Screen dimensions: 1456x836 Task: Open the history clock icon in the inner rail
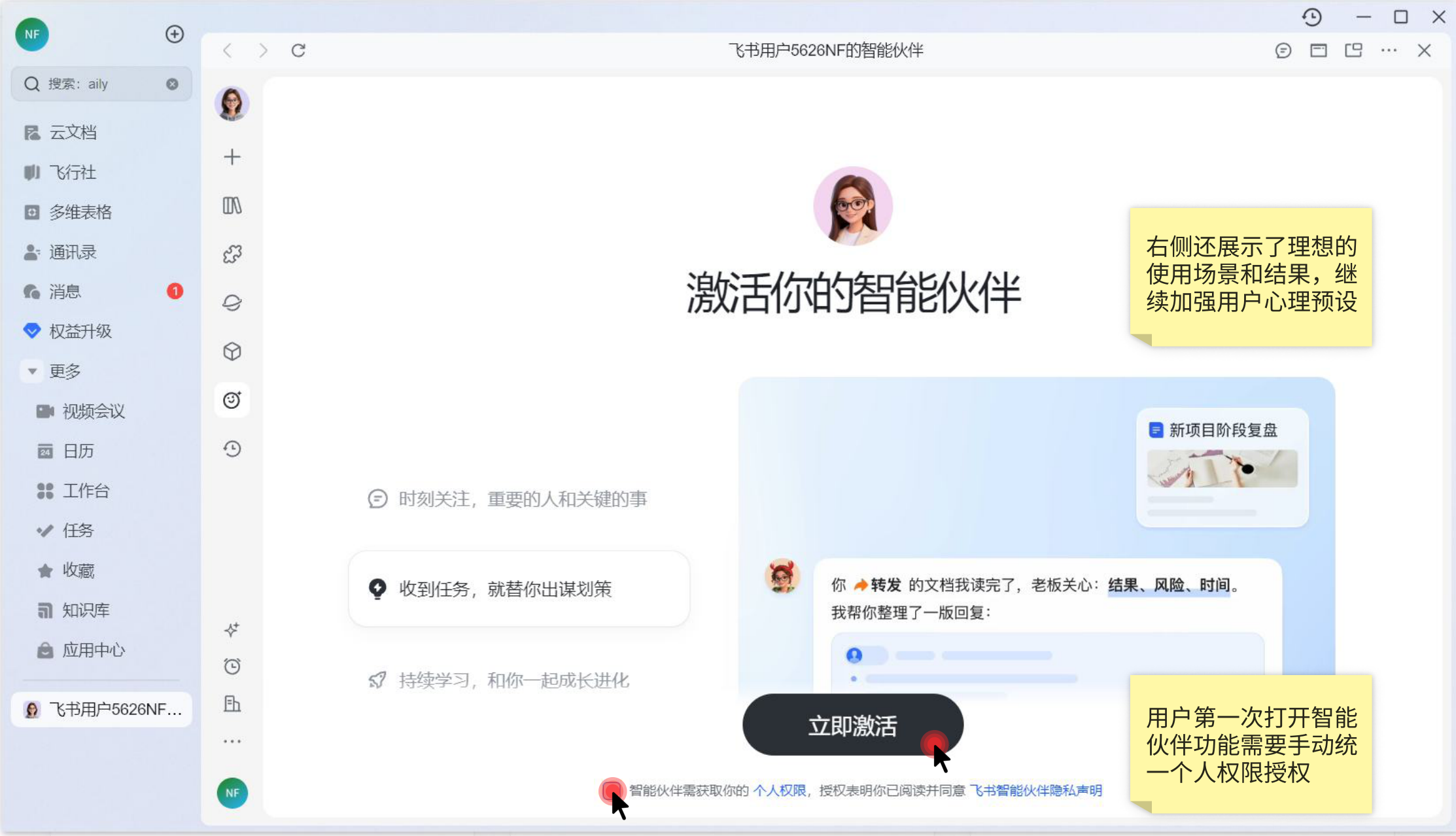pyautogui.click(x=232, y=449)
